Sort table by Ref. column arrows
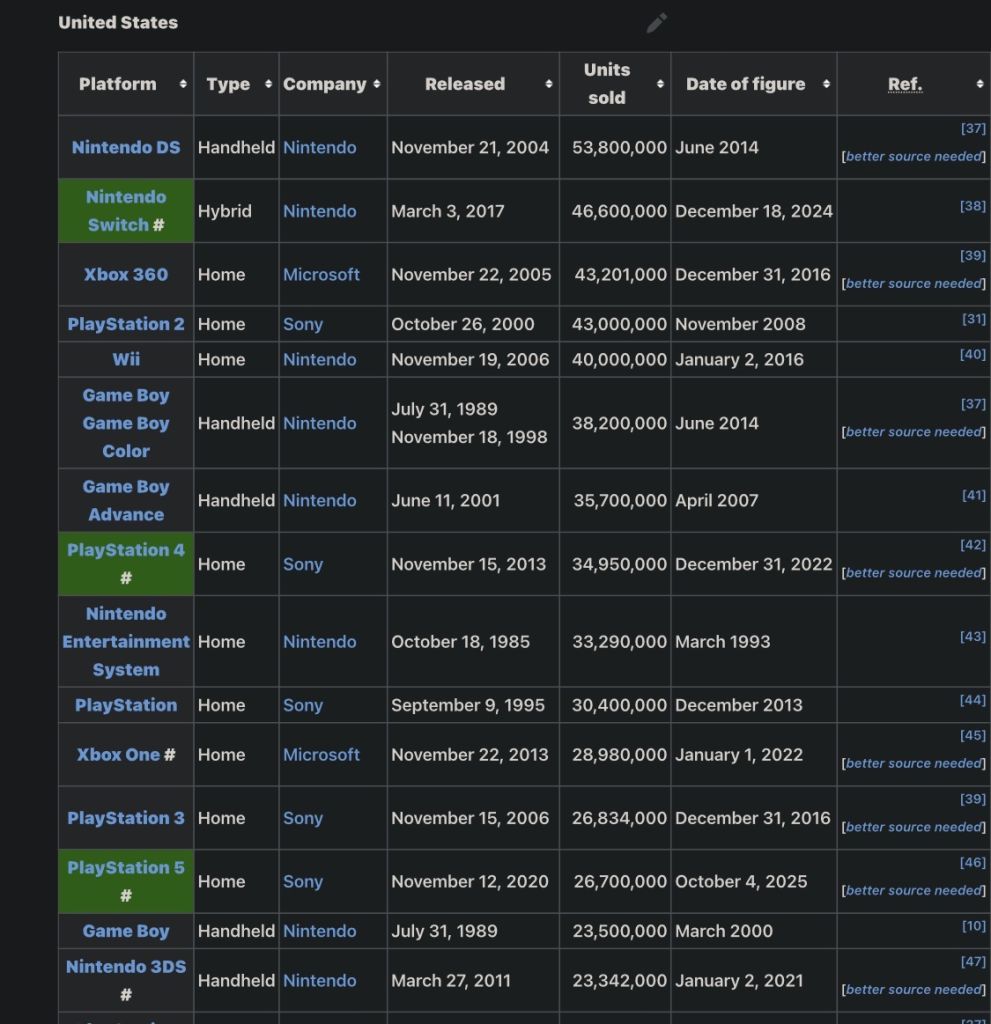 (x=980, y=84)
